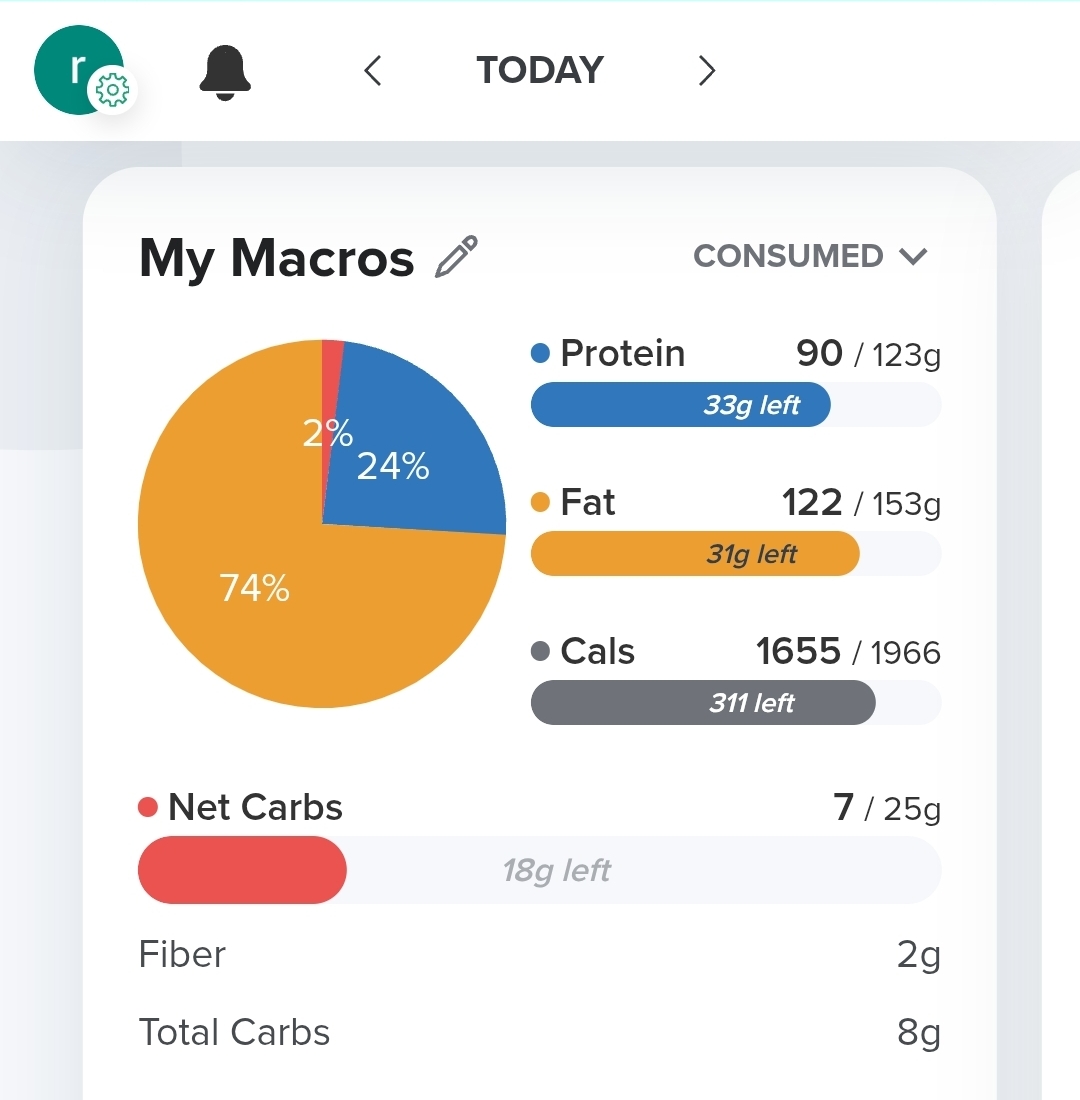The image size is (1080, 1100).
Task: Select the Fiber row
Action: [540, 955]
